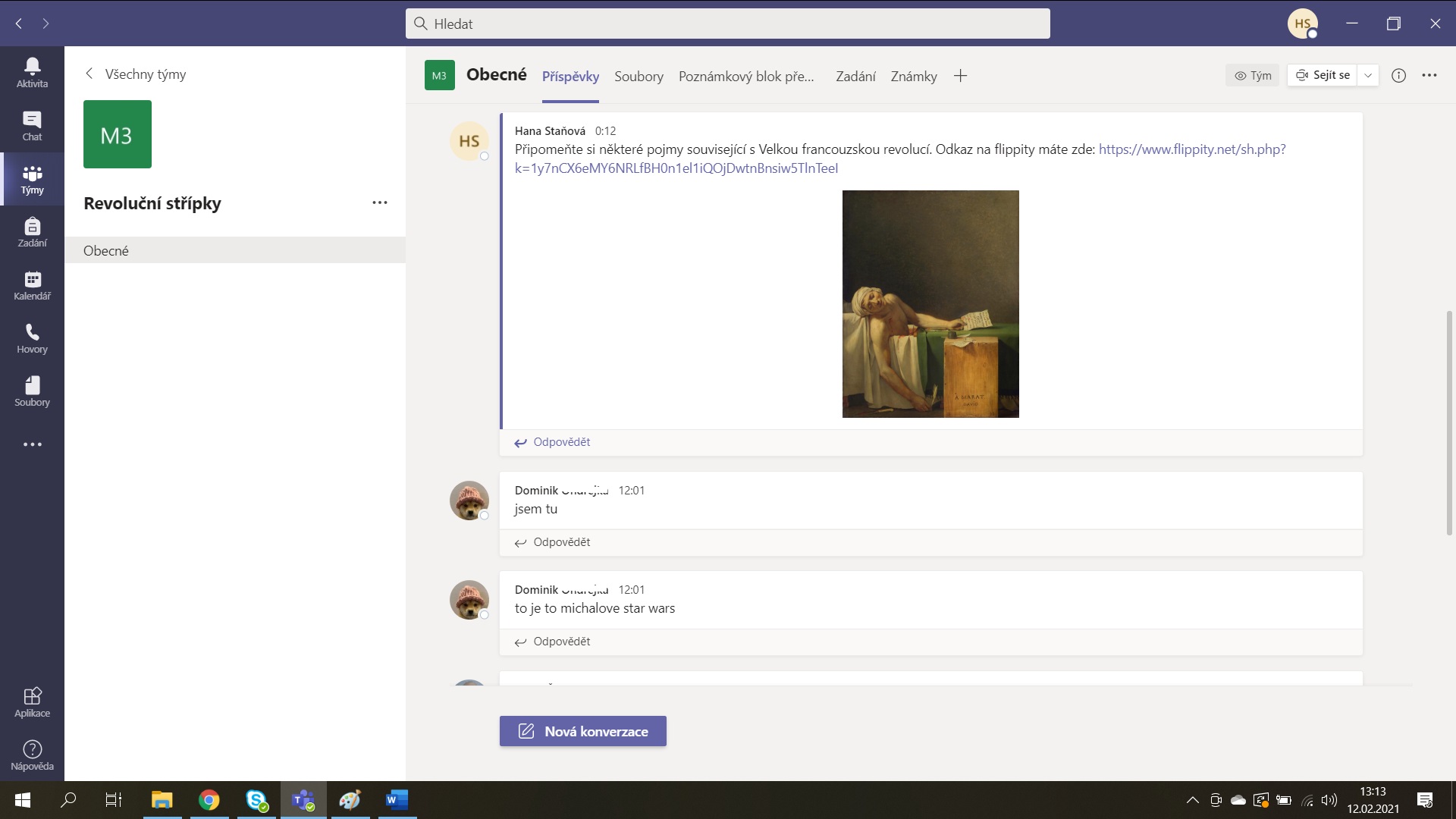Open more channel options ellipsis
1456x819 pixels.
1429,75
